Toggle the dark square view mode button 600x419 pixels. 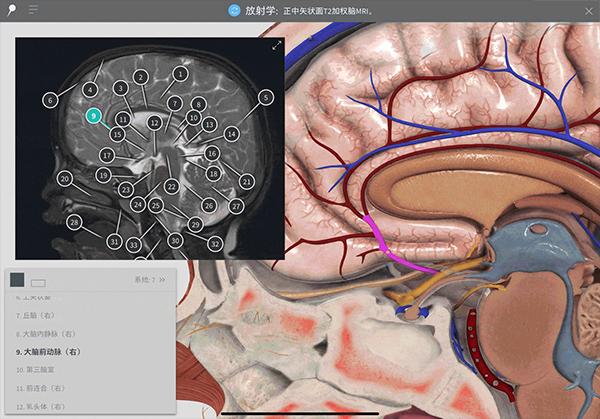pyautogui.click(x=17, y=281)
